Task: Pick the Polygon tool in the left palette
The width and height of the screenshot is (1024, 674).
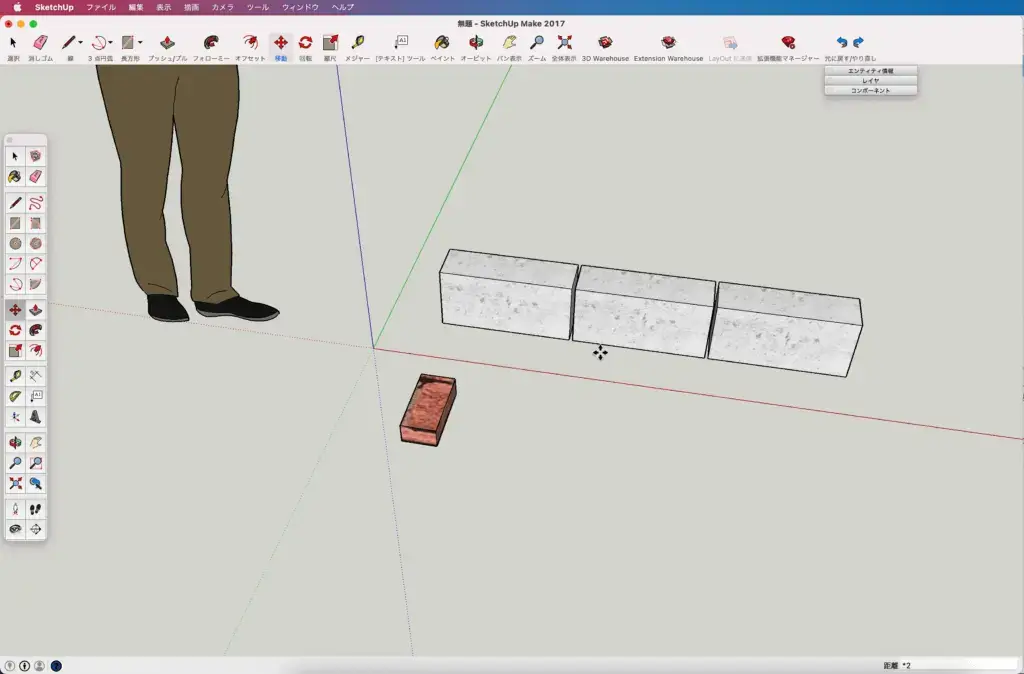Action: click(35, 244)
